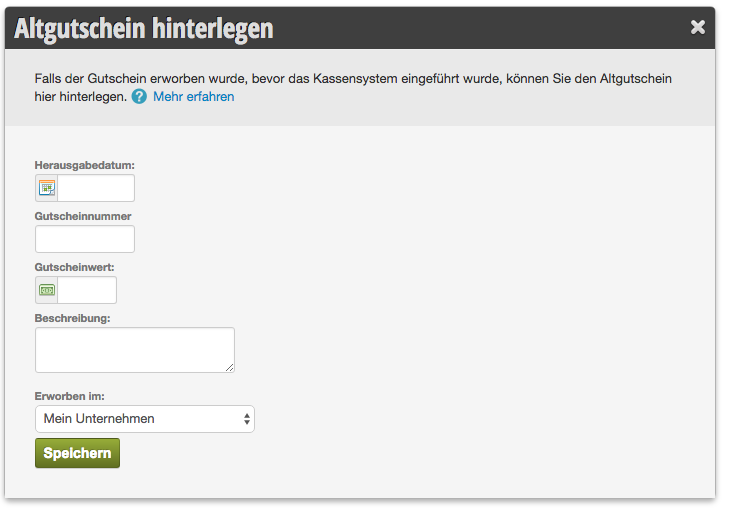This screenshot has width=730, height=512.
Task: Click the Beschreibung textarea resize grip
Action: click(x=230, y=368)
